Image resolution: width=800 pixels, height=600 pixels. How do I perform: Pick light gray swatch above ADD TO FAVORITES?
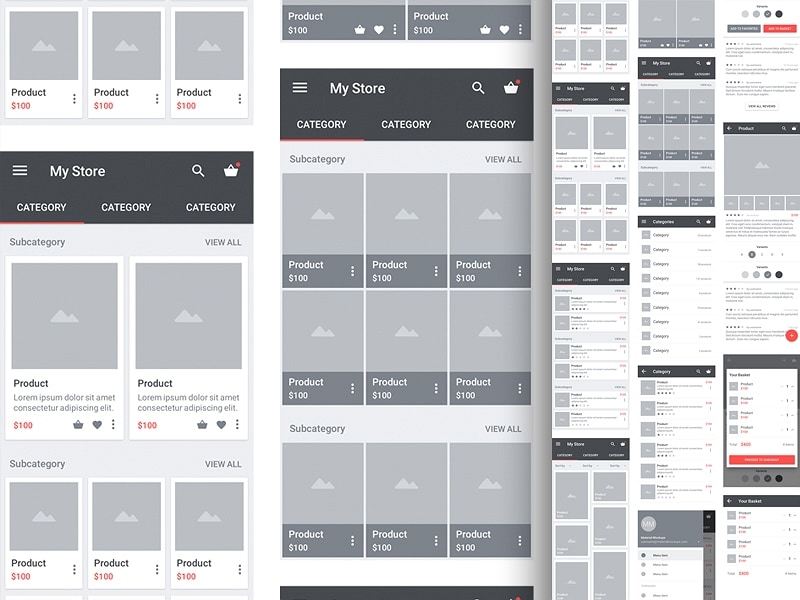tap(745, 14)
